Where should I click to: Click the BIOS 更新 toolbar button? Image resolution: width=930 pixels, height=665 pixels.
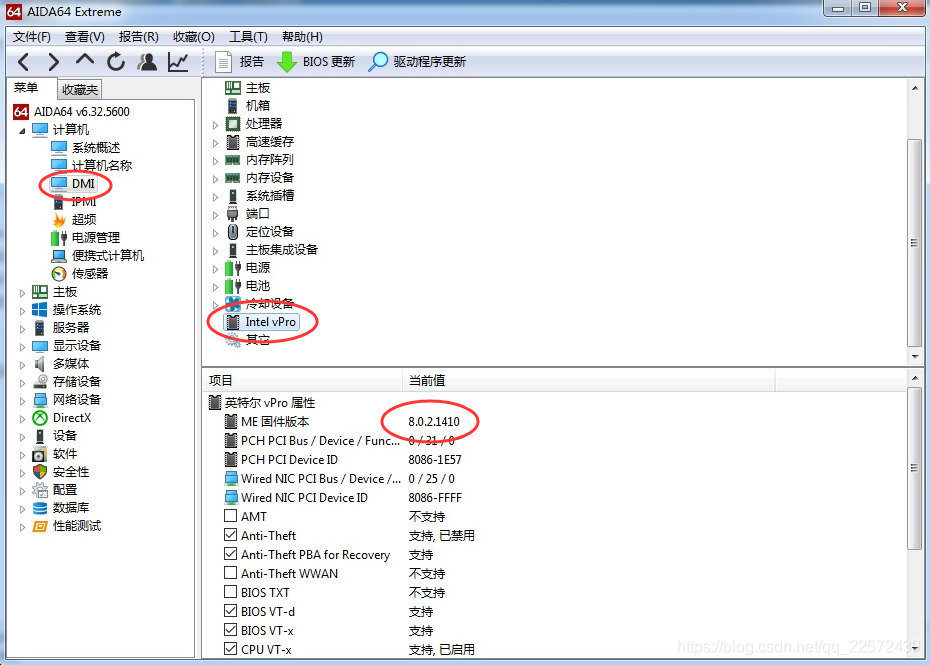click(x=316, y=62)
